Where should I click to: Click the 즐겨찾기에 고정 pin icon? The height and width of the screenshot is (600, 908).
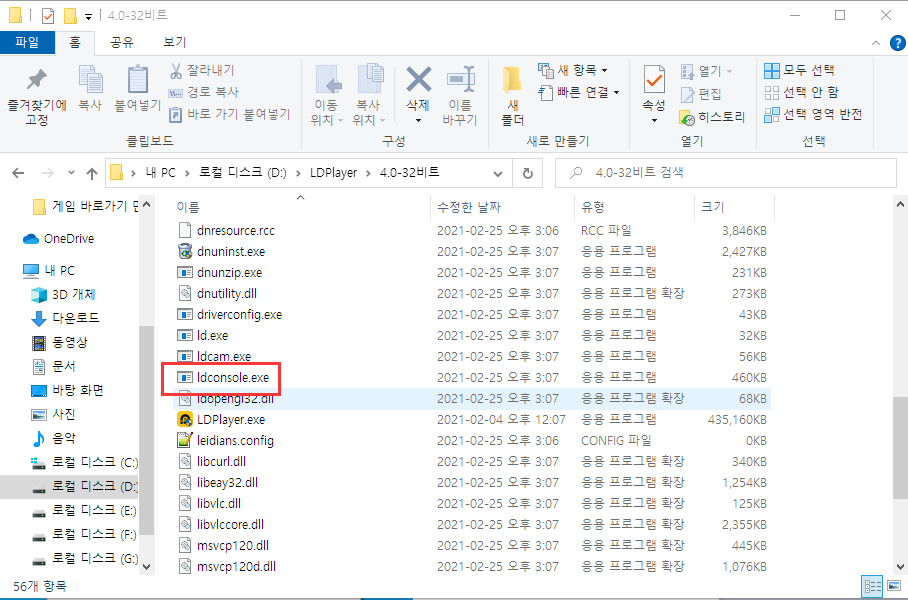pos(36,81)
